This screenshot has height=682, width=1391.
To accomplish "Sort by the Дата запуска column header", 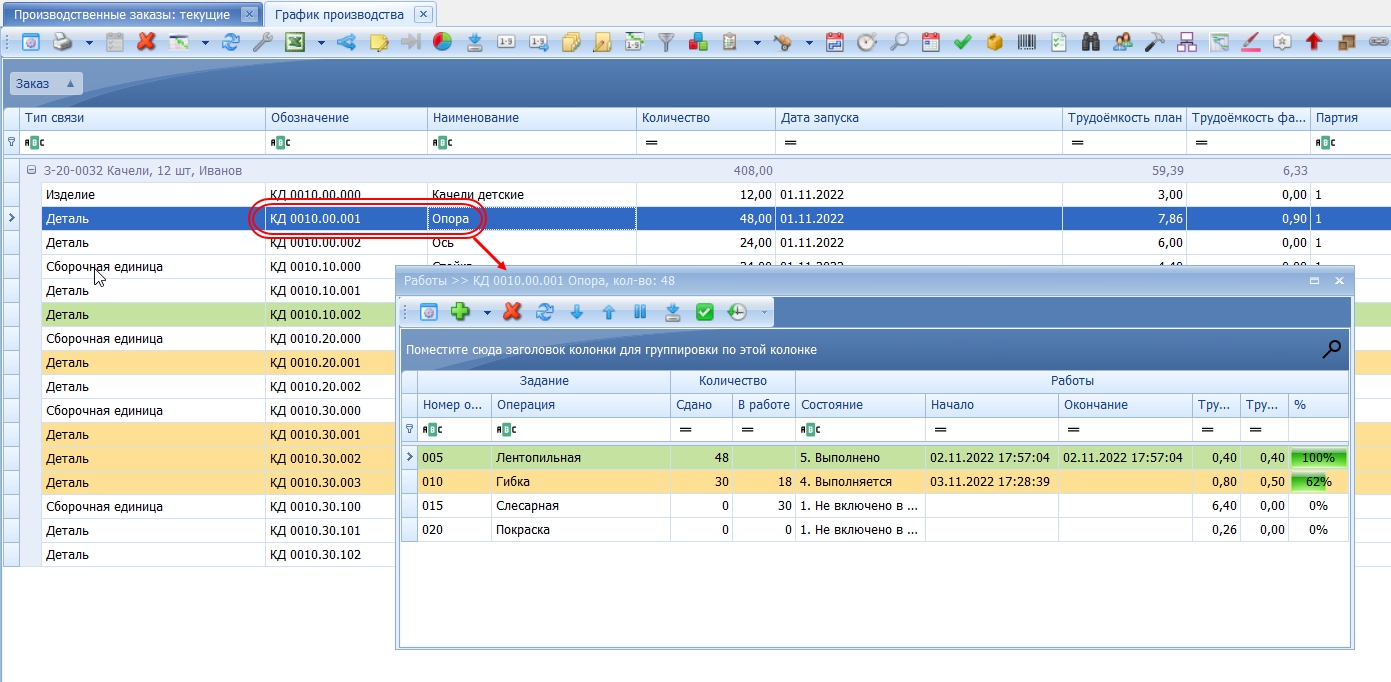I will tap(919, 118).
